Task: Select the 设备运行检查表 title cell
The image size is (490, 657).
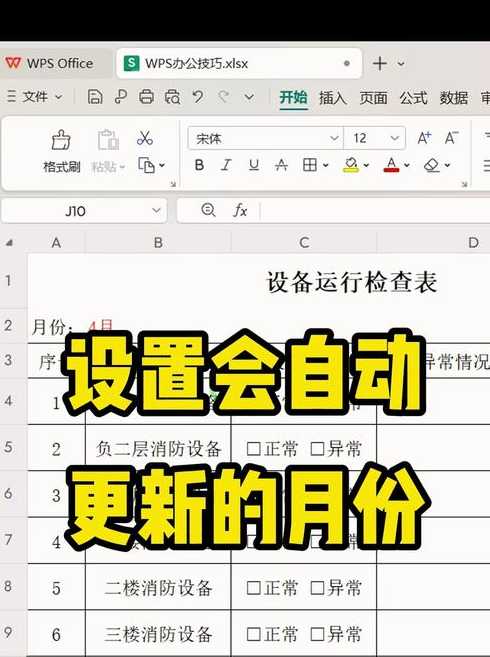Action: coord(352,282)
